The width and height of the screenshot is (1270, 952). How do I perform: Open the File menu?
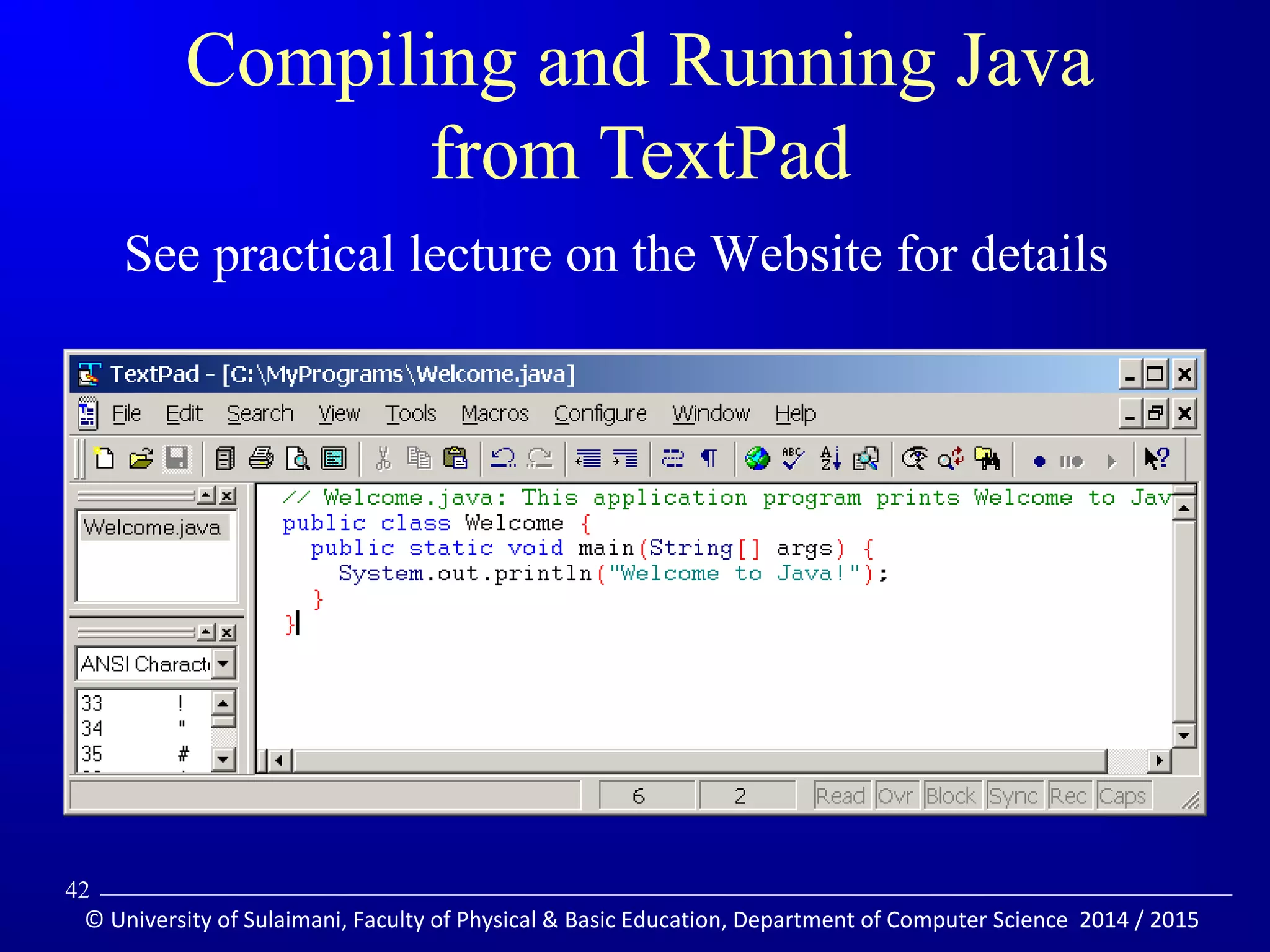(x=127, y=413)
